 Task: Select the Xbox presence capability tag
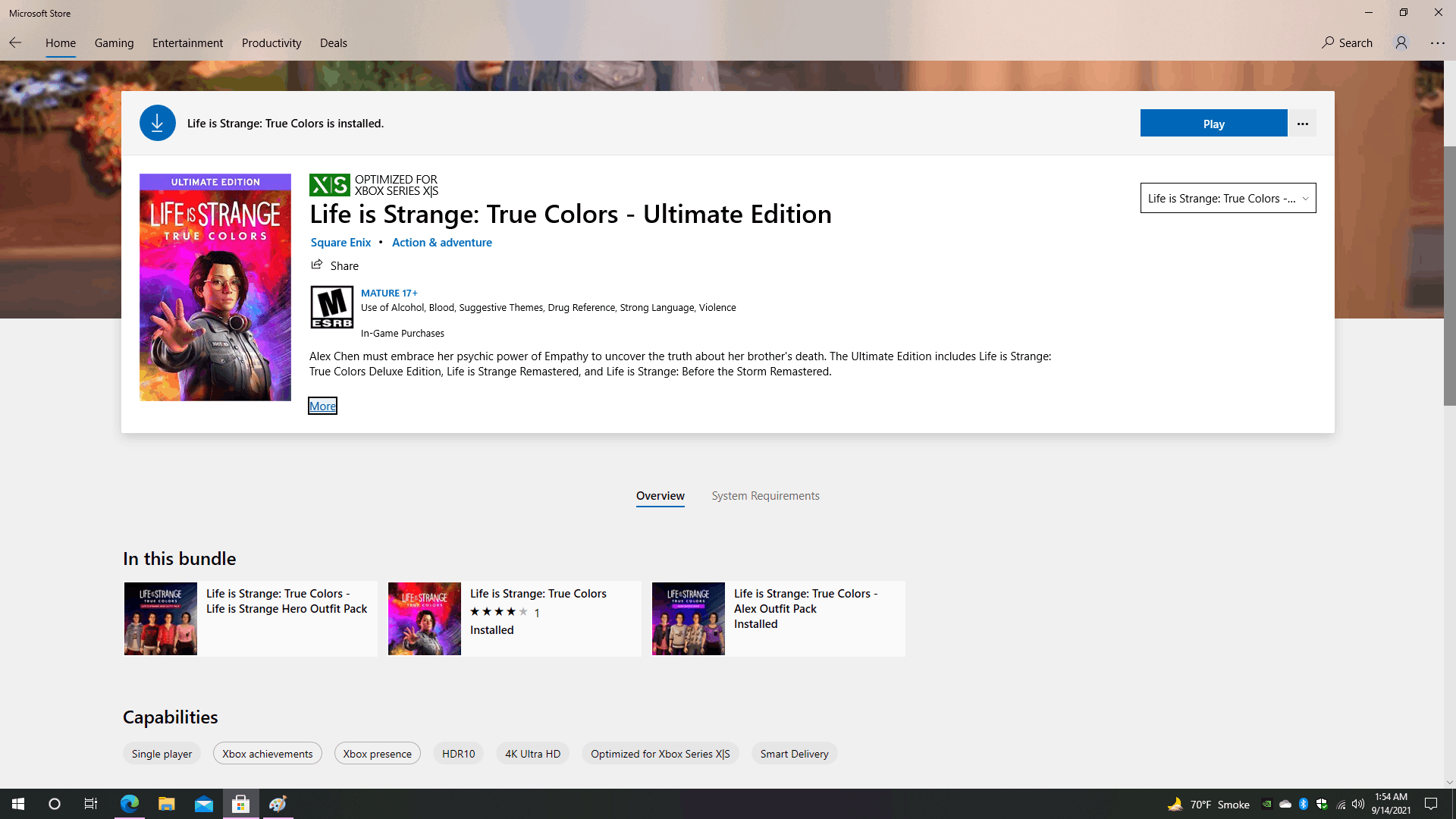(378, 753)
